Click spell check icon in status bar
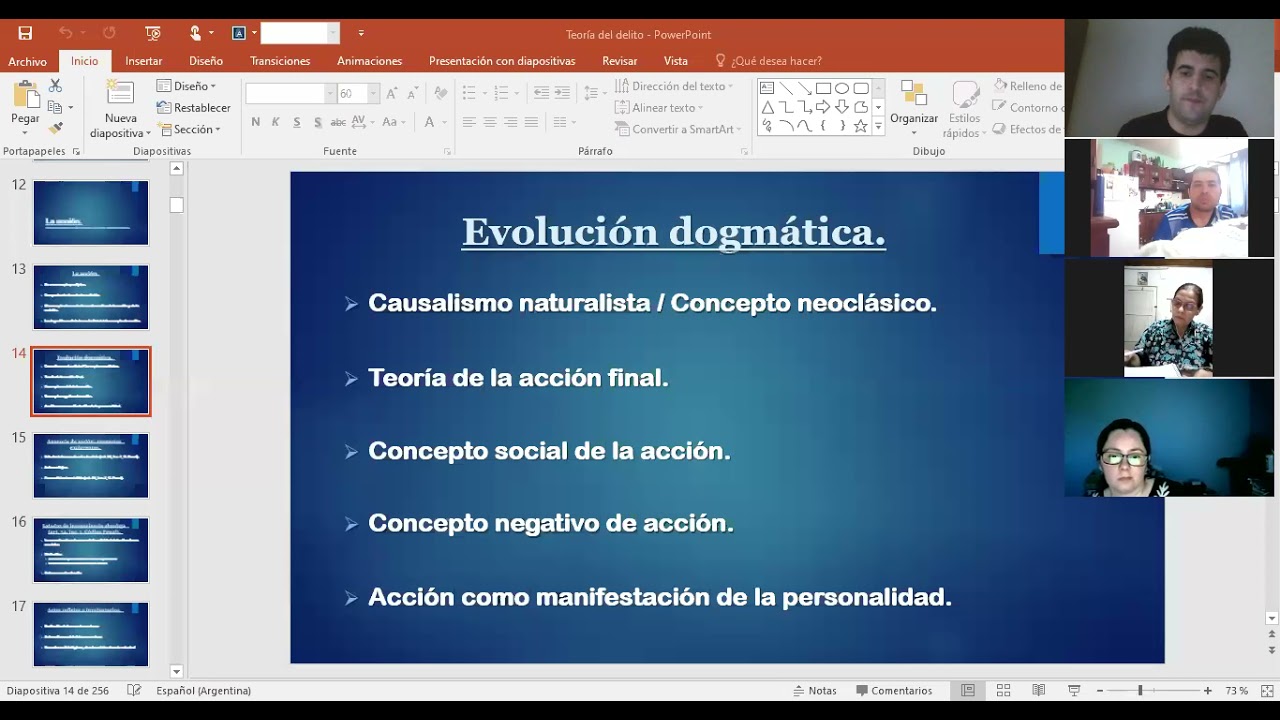 [135, 691]
